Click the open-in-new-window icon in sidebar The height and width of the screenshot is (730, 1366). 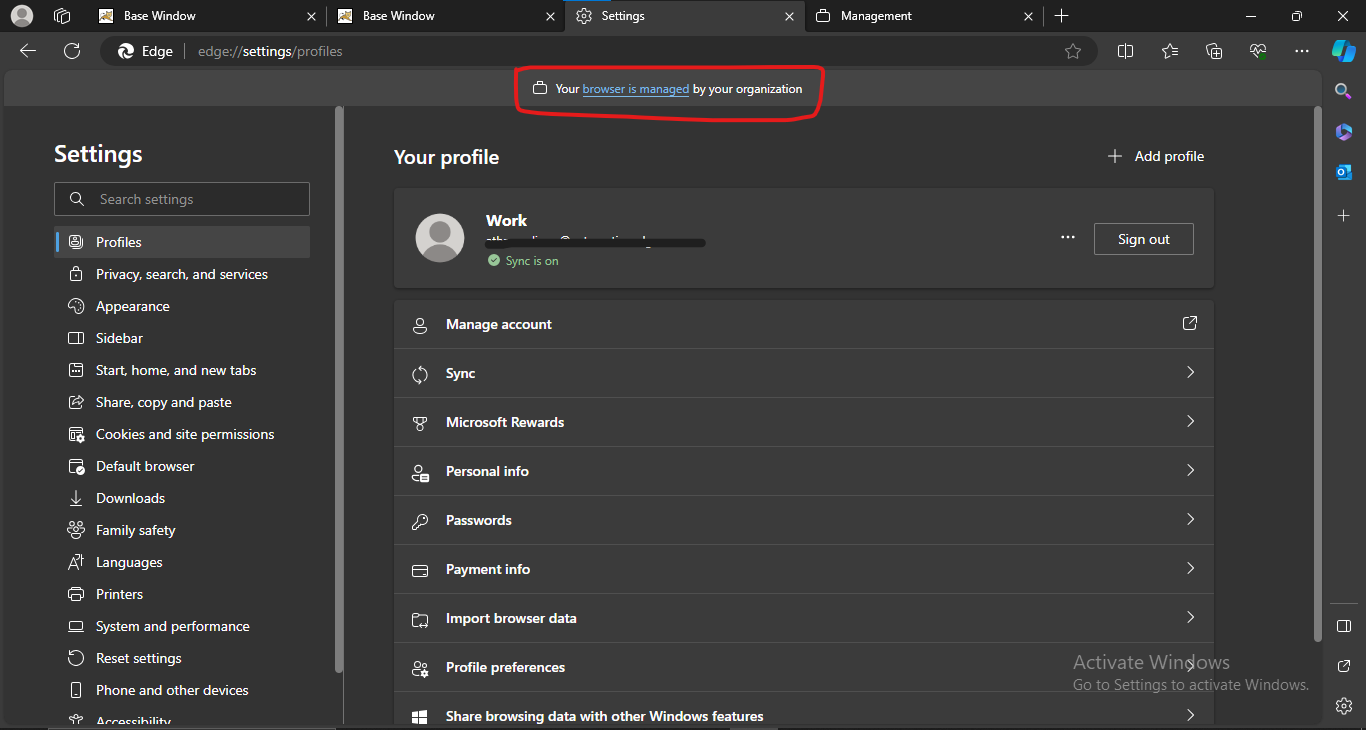coord(1343,666)
